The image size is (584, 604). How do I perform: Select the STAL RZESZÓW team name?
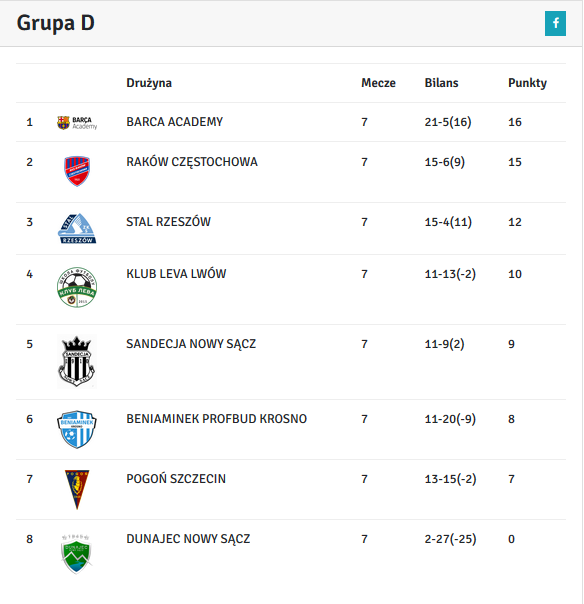pos(168,222)
